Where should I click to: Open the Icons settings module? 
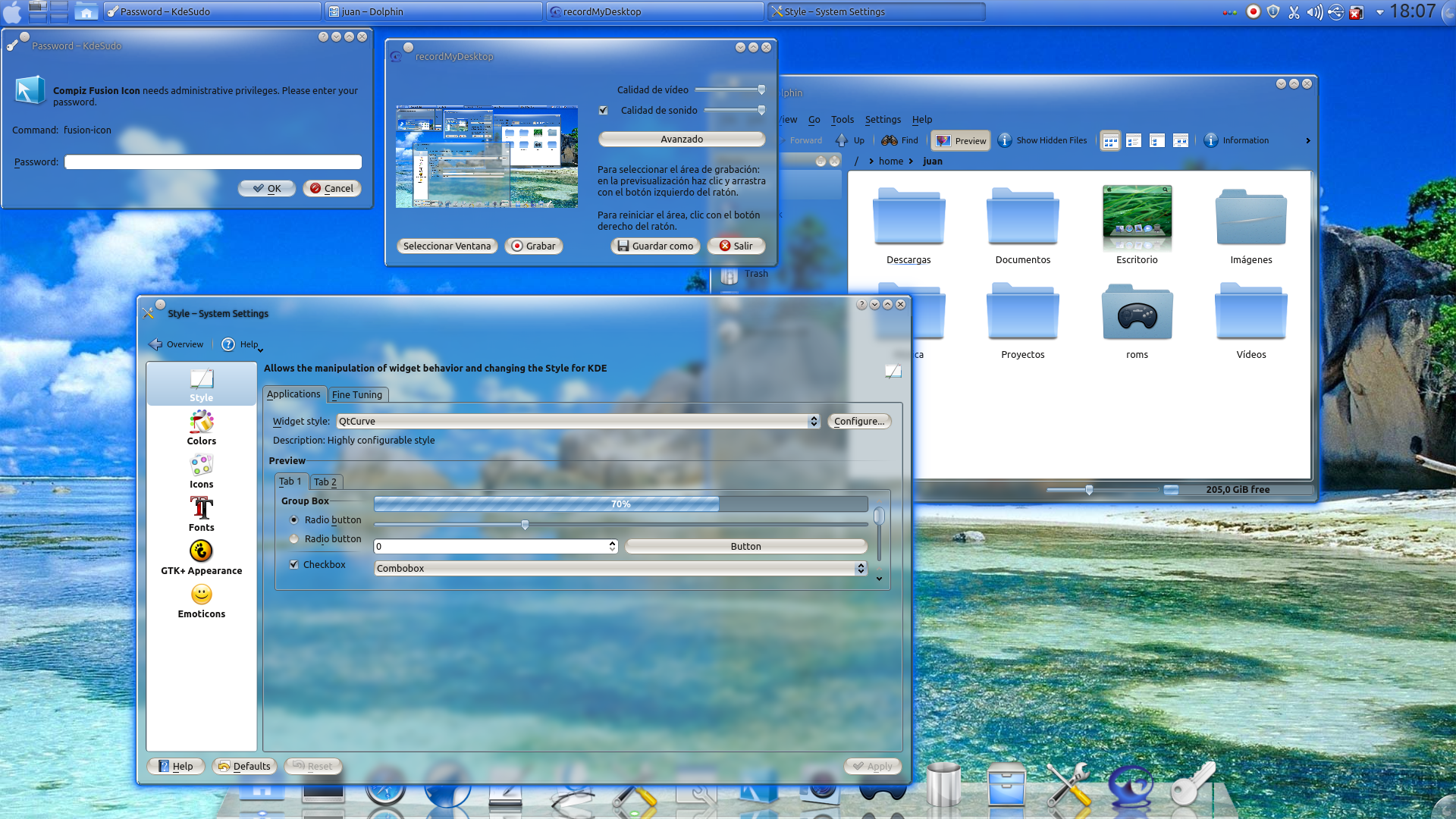201,471
